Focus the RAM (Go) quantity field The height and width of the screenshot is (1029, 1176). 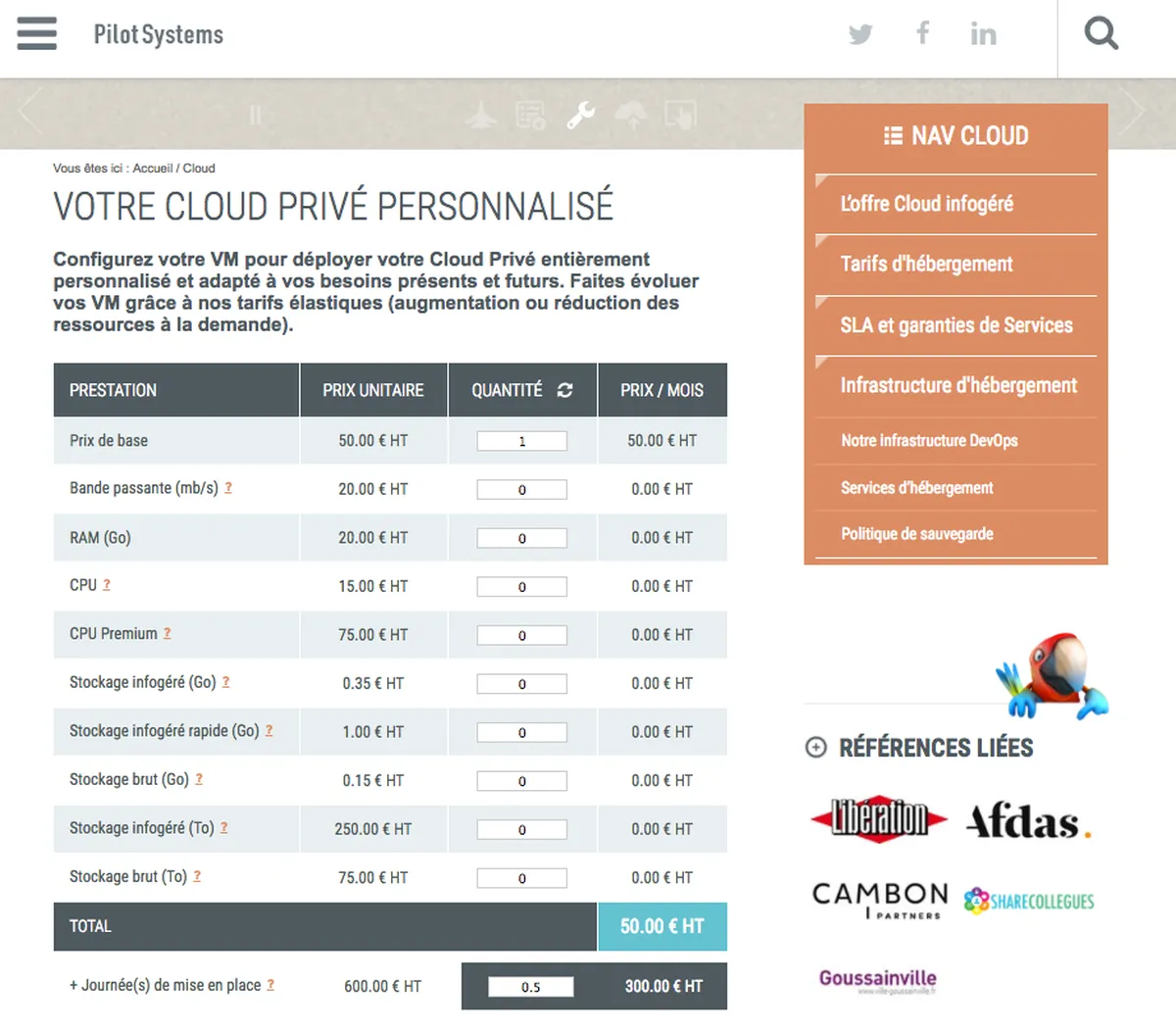tap(521, 538)
